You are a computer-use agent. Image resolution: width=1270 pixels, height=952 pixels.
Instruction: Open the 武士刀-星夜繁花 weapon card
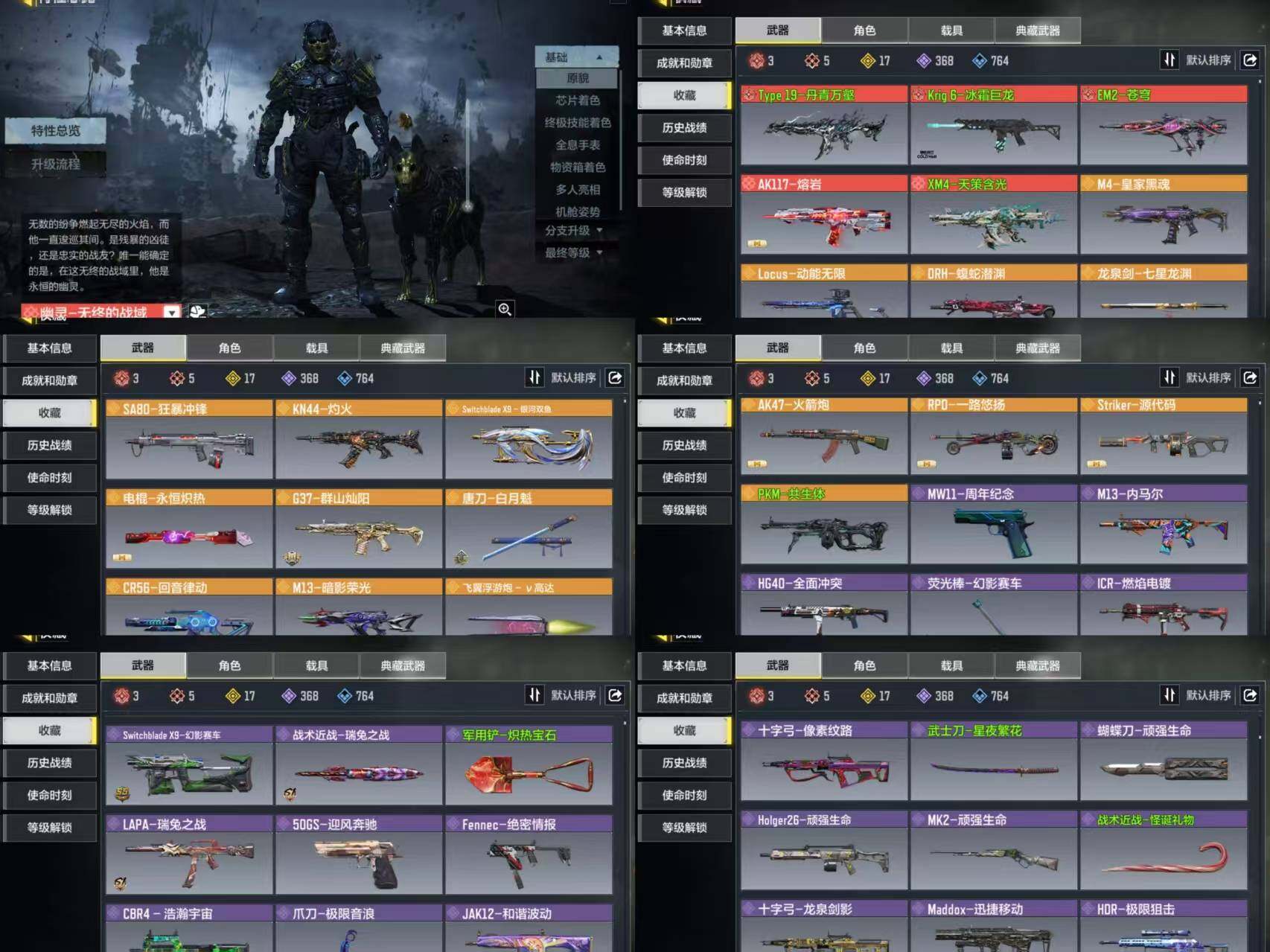[x=994, y=761]
